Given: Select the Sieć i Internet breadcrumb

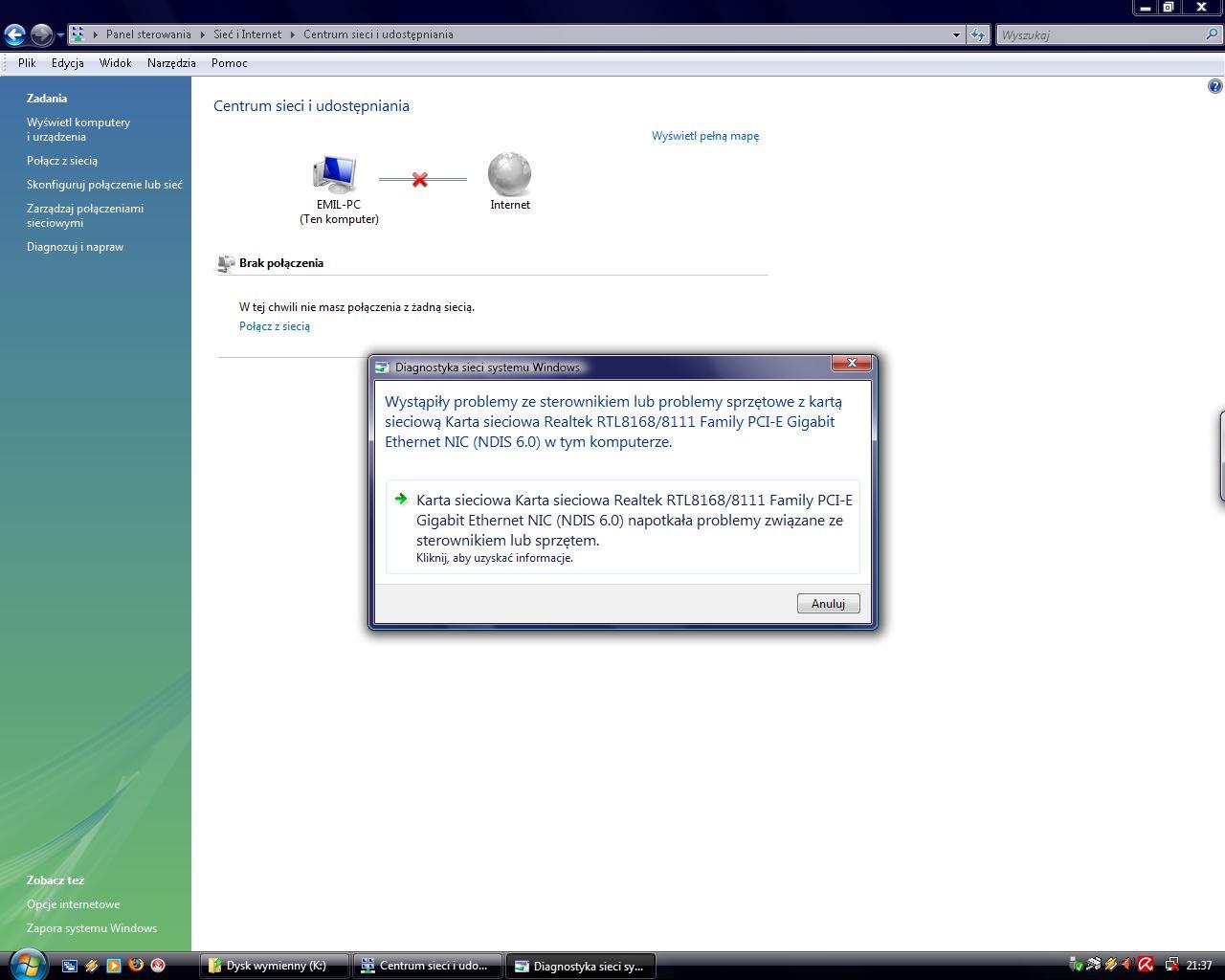Looking at the screenshot, I should click(248, 34).
